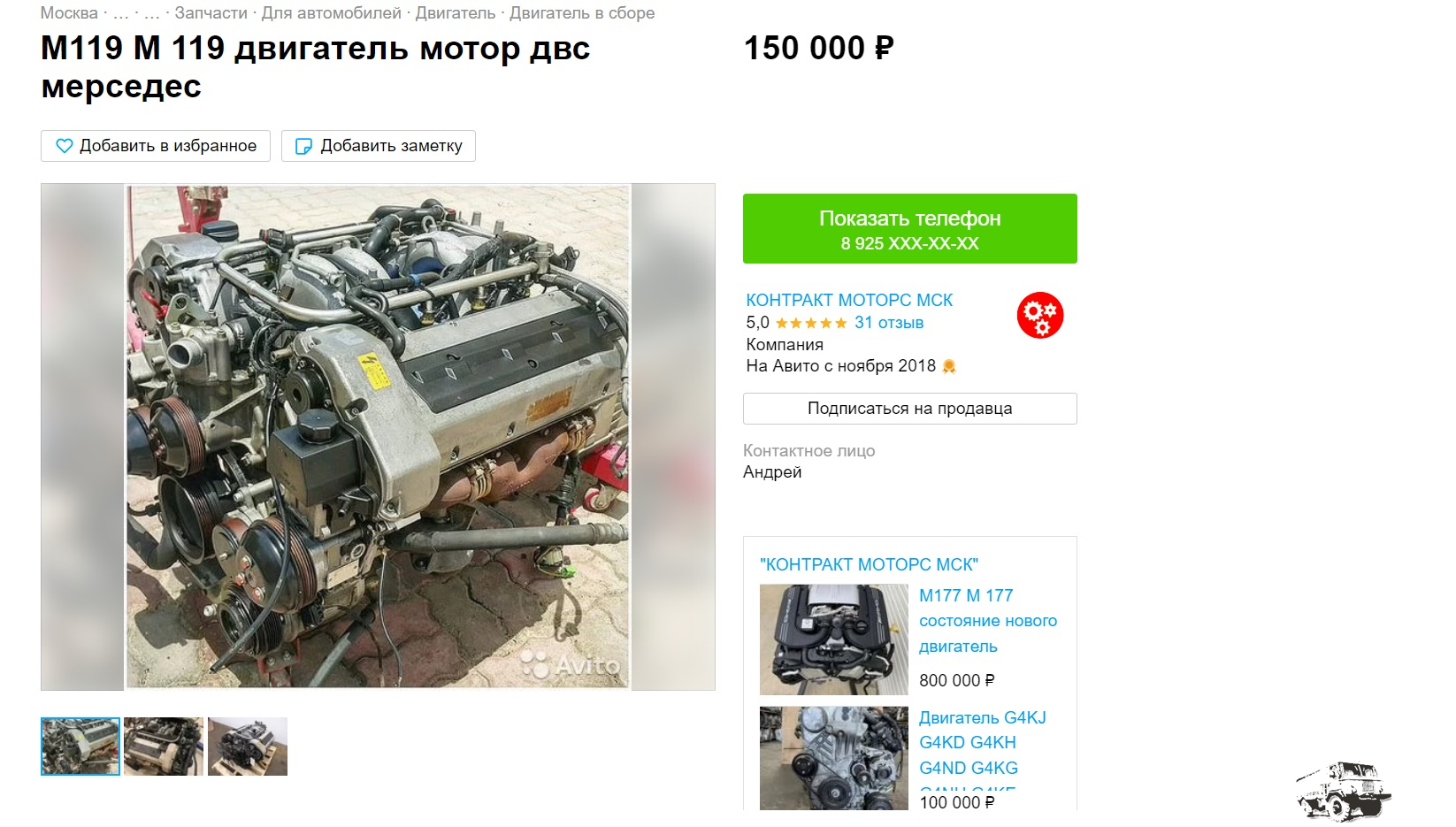Open the КОНТРАКТ МОТОРС МСК seller profile
This screenshot has width=1456, height=827.
click(x=849, y=300)
